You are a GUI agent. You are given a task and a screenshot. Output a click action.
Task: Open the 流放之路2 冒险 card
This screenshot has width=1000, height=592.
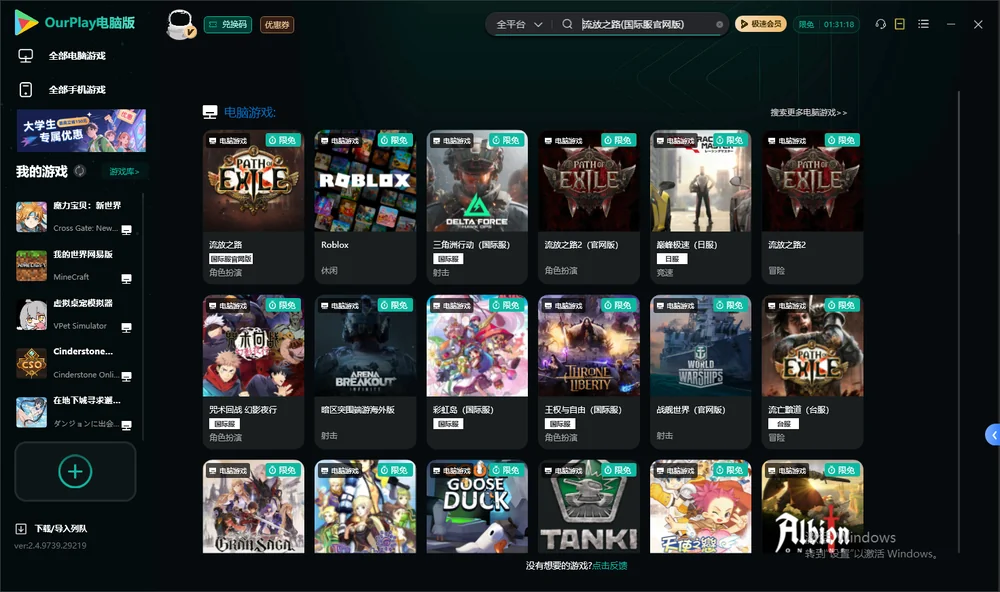coord(812,207)
